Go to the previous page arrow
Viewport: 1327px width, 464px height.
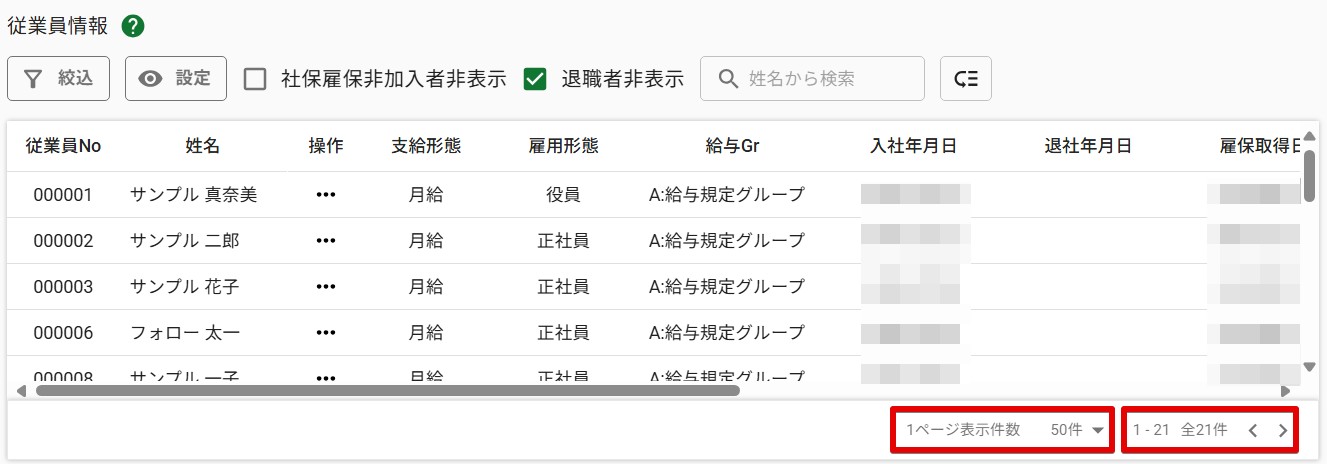1252,431
